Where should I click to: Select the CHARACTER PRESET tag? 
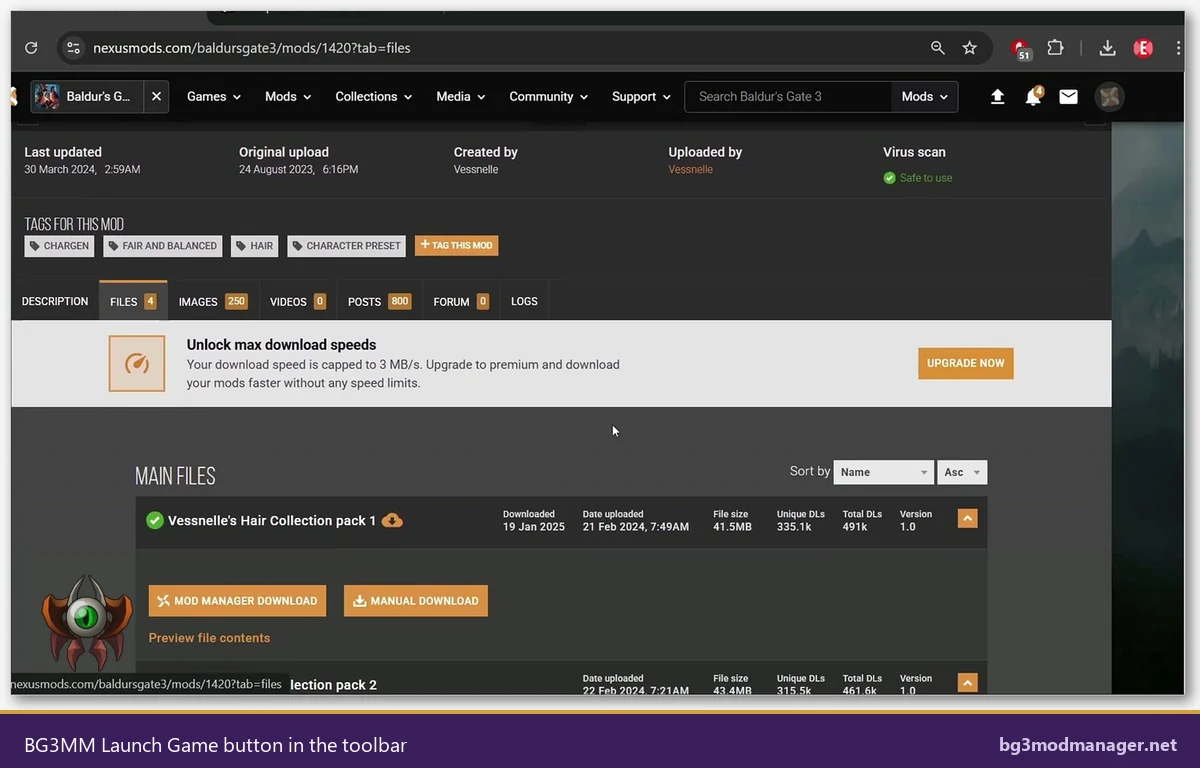click(x=346, y=246)
